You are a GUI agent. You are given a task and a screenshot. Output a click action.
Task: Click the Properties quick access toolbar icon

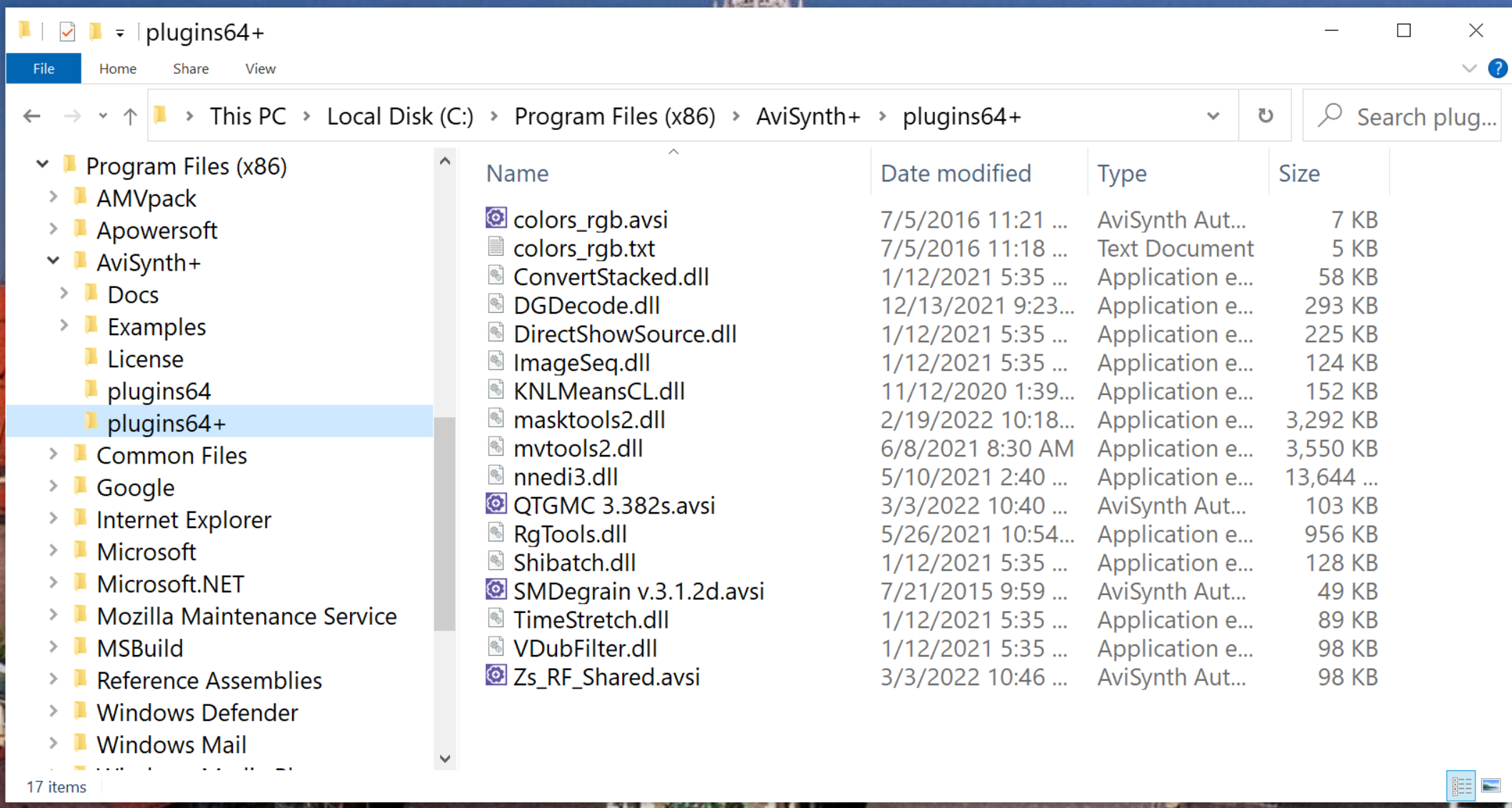(x=67, y=31)
